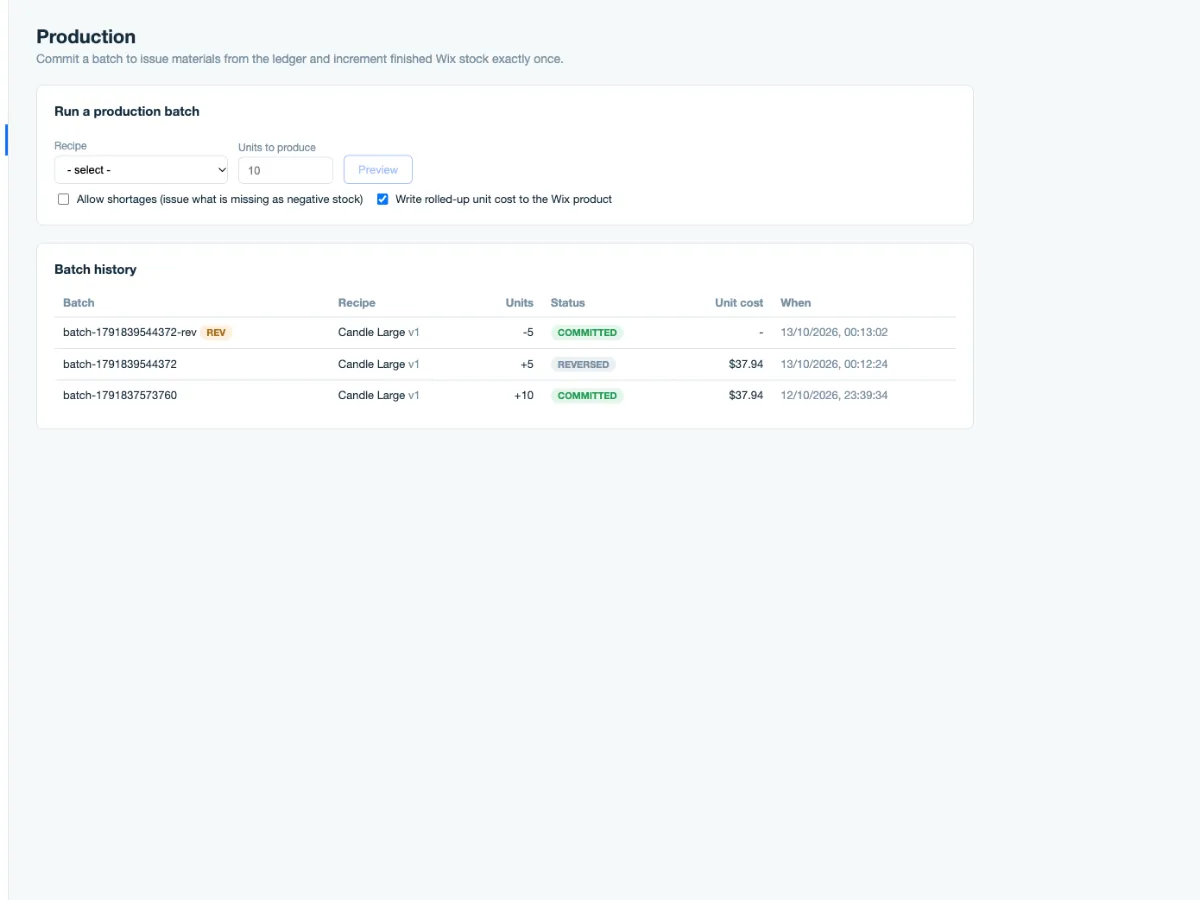Click the +5 units value

(x=527, y=364)
